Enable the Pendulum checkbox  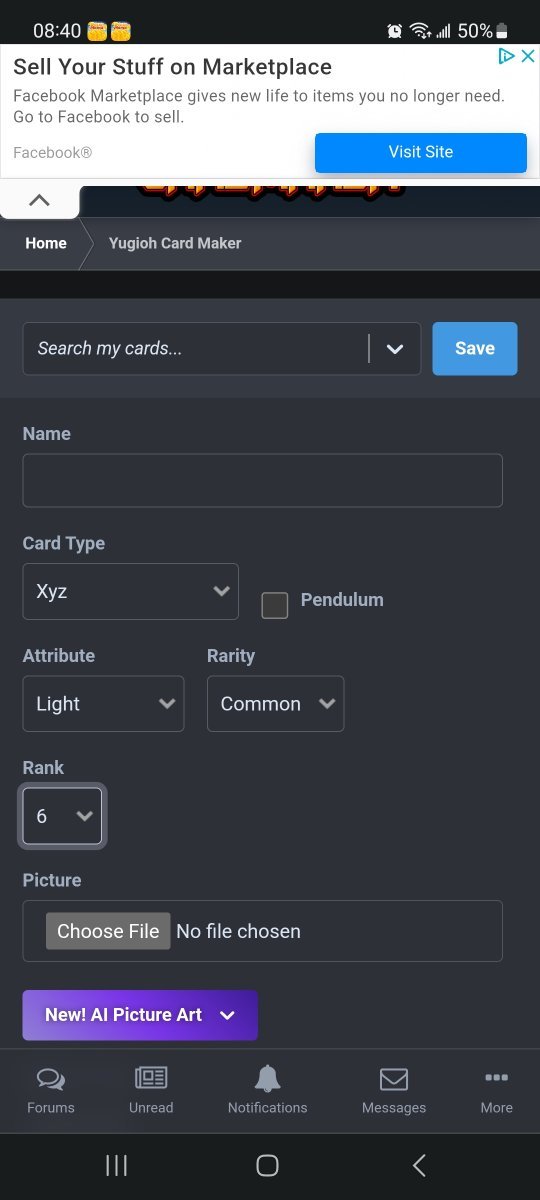[274, 605]
